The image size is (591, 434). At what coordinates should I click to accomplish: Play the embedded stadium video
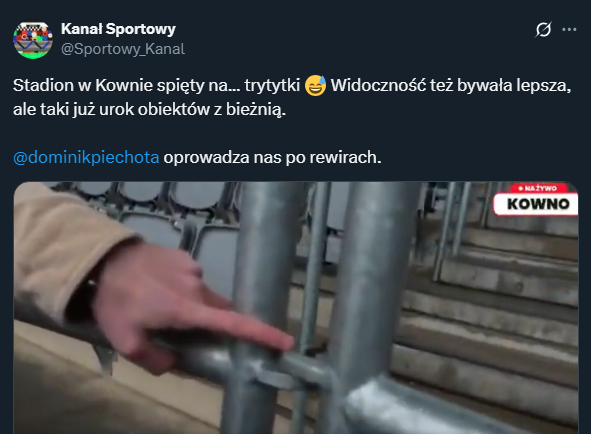pyautogui.click(x=296, y=308)
